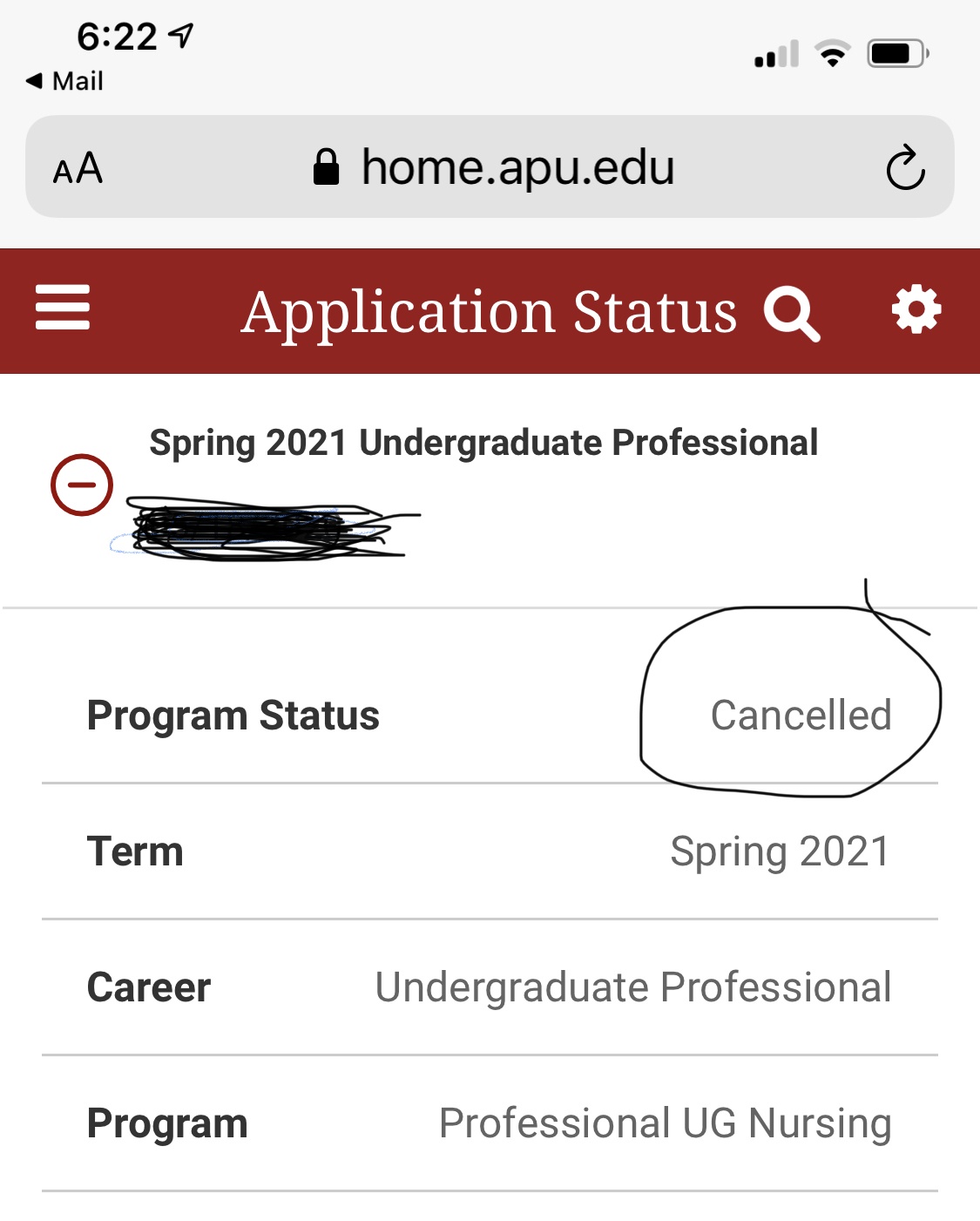Tap the padlock icon in address bar
This screenshot has width=980, height=1221.
pyautogui.click(x=326, y=167)
